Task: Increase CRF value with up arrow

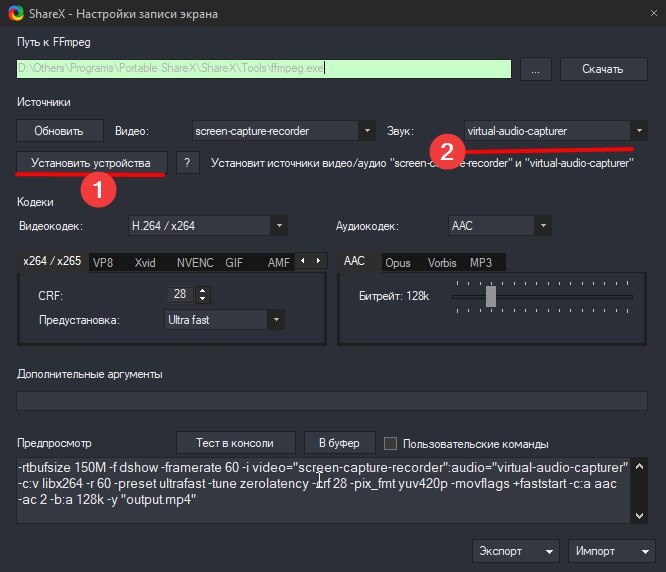Action: click(203, 290)
